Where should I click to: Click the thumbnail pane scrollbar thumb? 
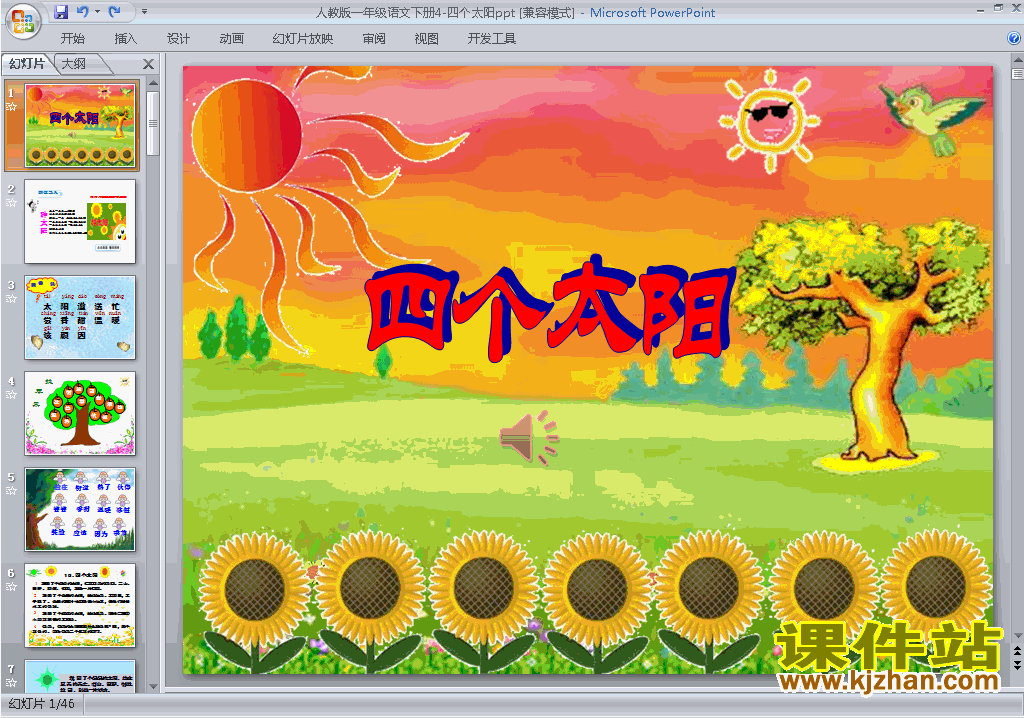pos(153,123)
